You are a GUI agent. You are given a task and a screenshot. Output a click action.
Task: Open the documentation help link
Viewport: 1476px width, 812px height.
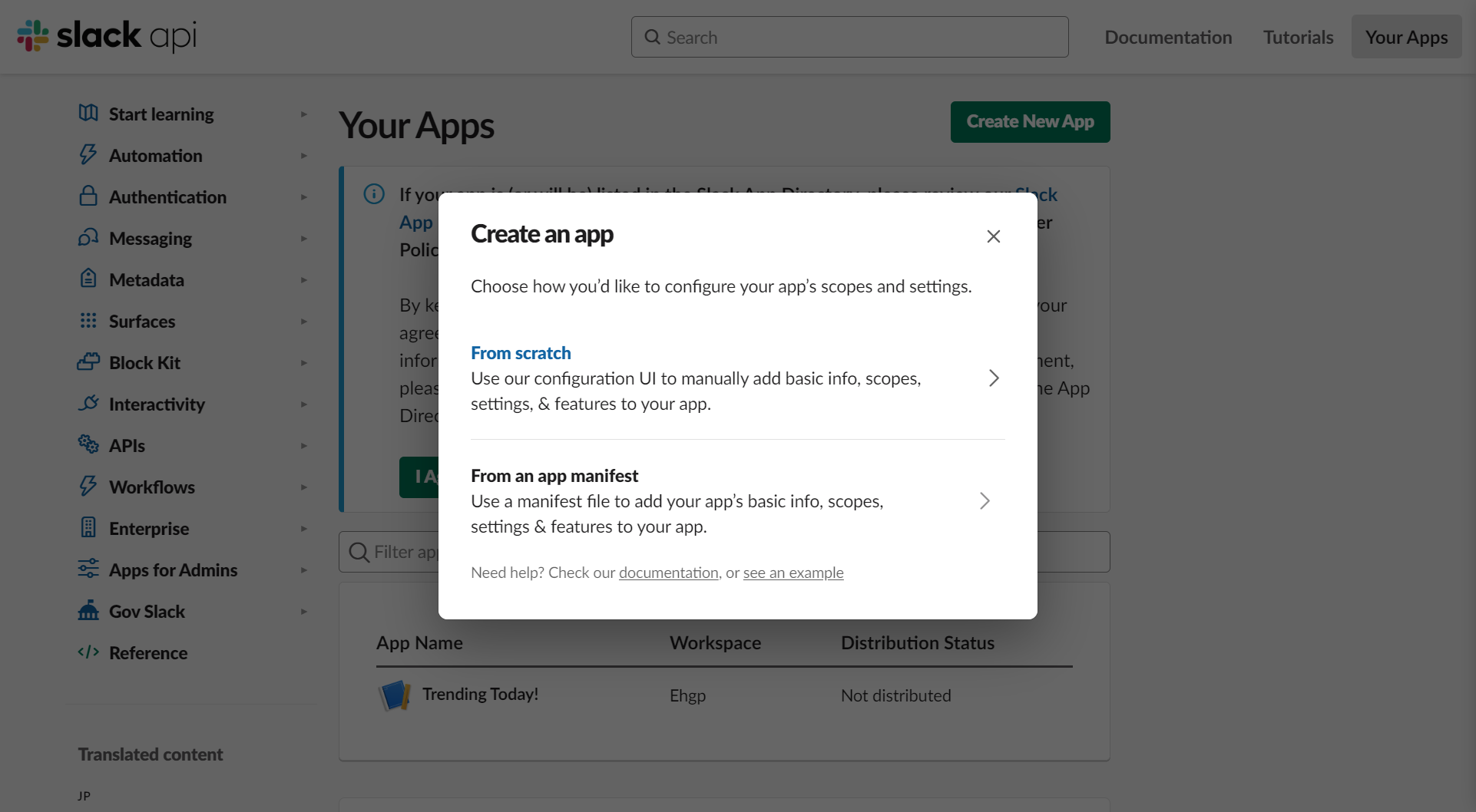[x=669, y=573]
